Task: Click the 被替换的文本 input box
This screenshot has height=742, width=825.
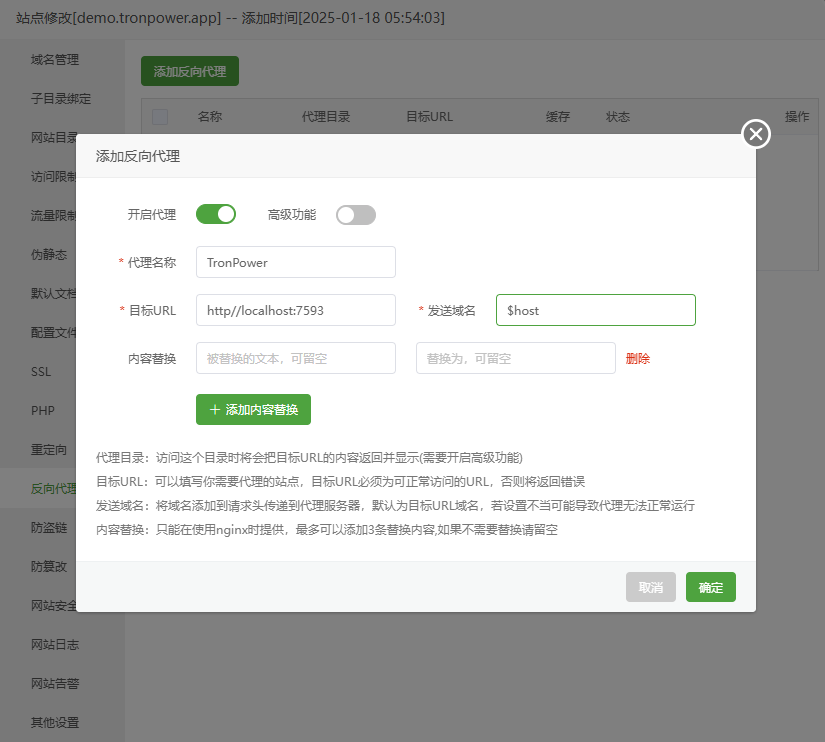Action: [x=296, y=358]
